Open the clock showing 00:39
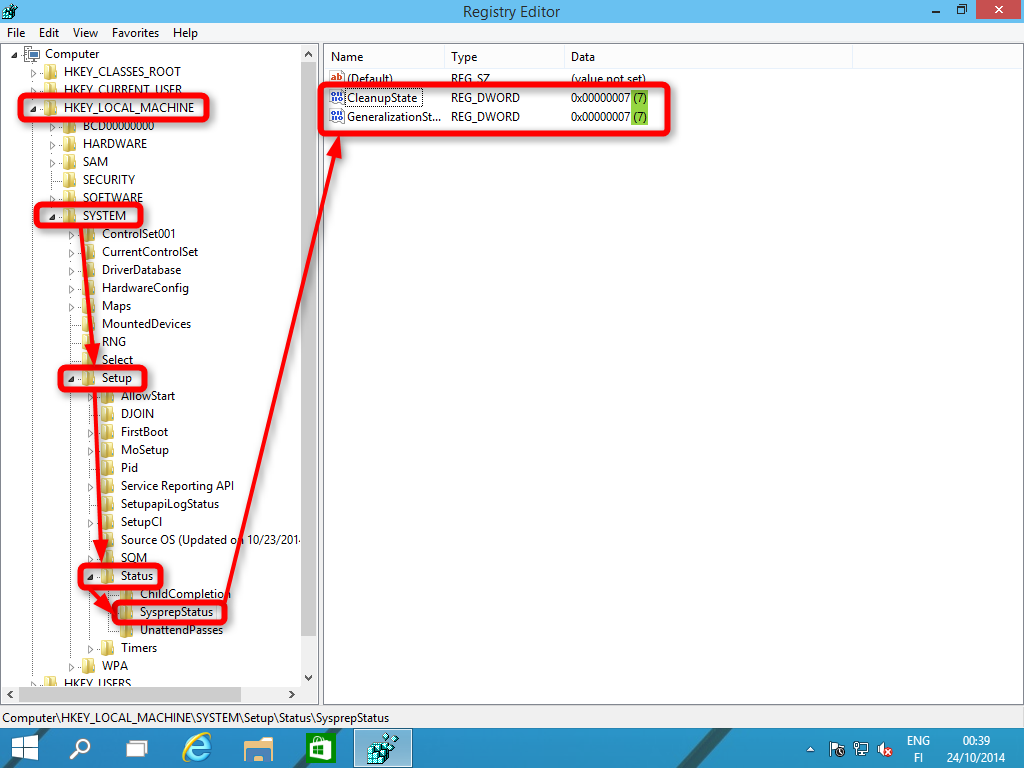This screenshot has height=768, width=1024. tap(976, 749)
